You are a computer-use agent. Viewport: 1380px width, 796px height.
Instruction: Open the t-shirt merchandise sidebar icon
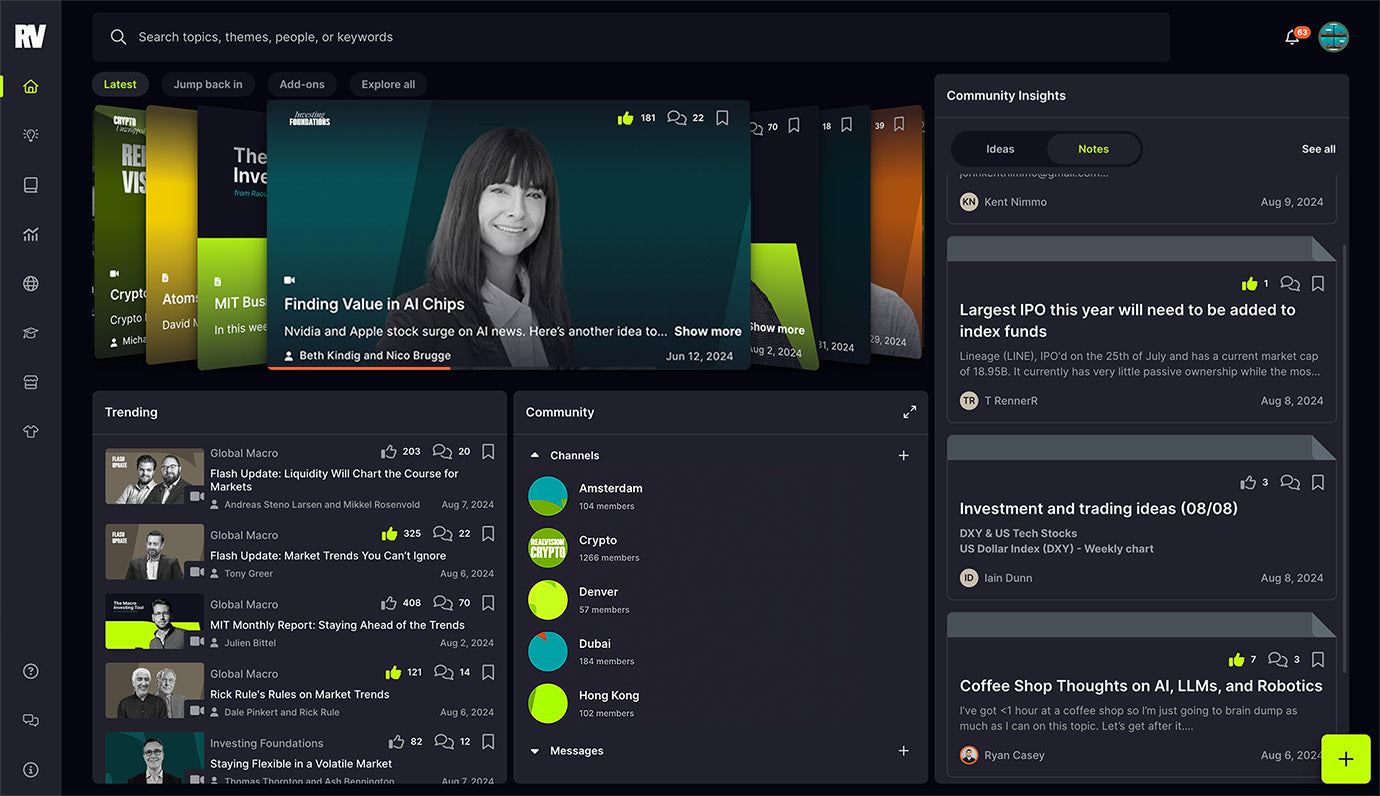click(31, 432)
